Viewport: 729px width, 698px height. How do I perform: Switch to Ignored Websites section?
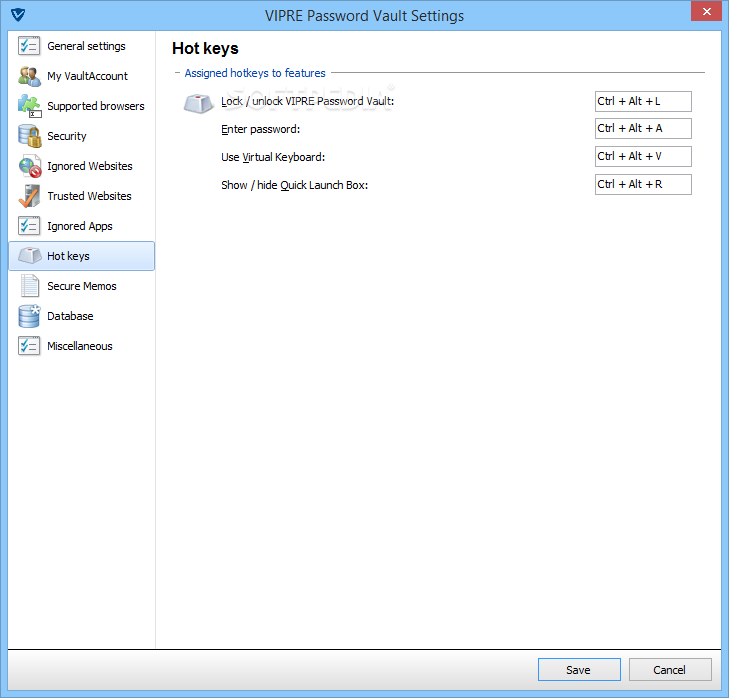pyautogui.click(x=81, y=166)
